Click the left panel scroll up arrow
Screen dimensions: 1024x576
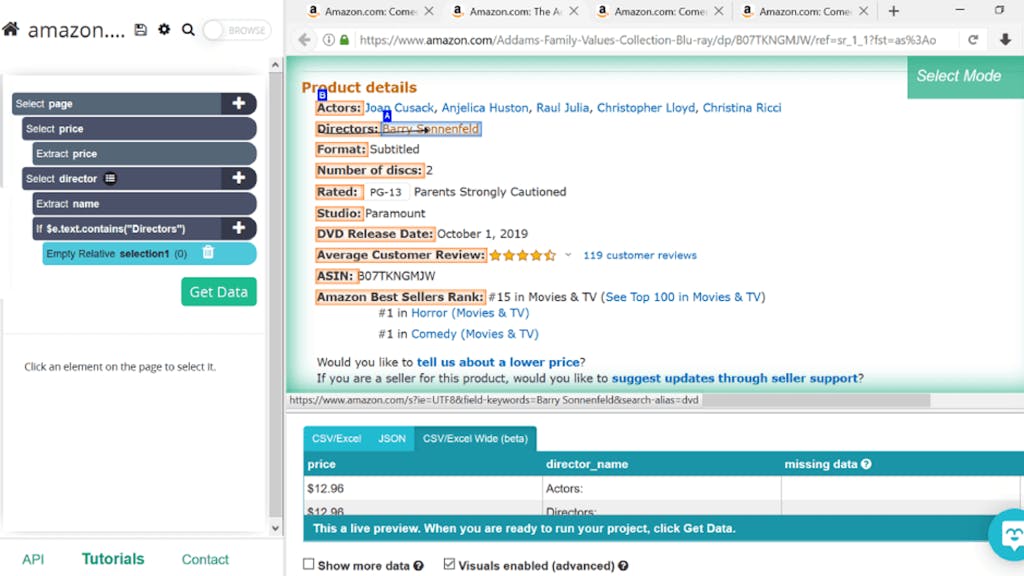(x=275, y=65)
